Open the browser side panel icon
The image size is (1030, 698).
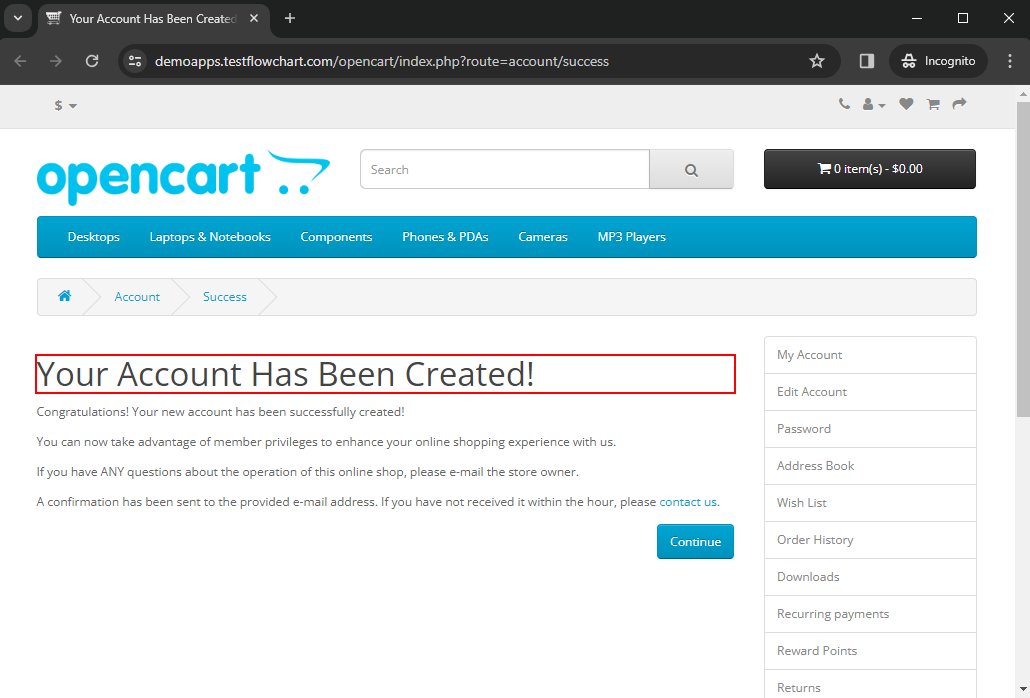click(x=867, y=61)
